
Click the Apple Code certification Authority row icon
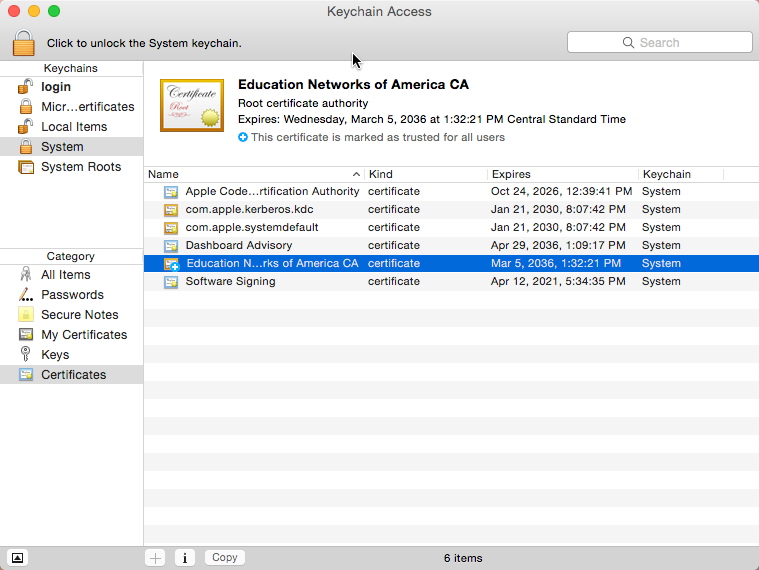click(171, 192)
